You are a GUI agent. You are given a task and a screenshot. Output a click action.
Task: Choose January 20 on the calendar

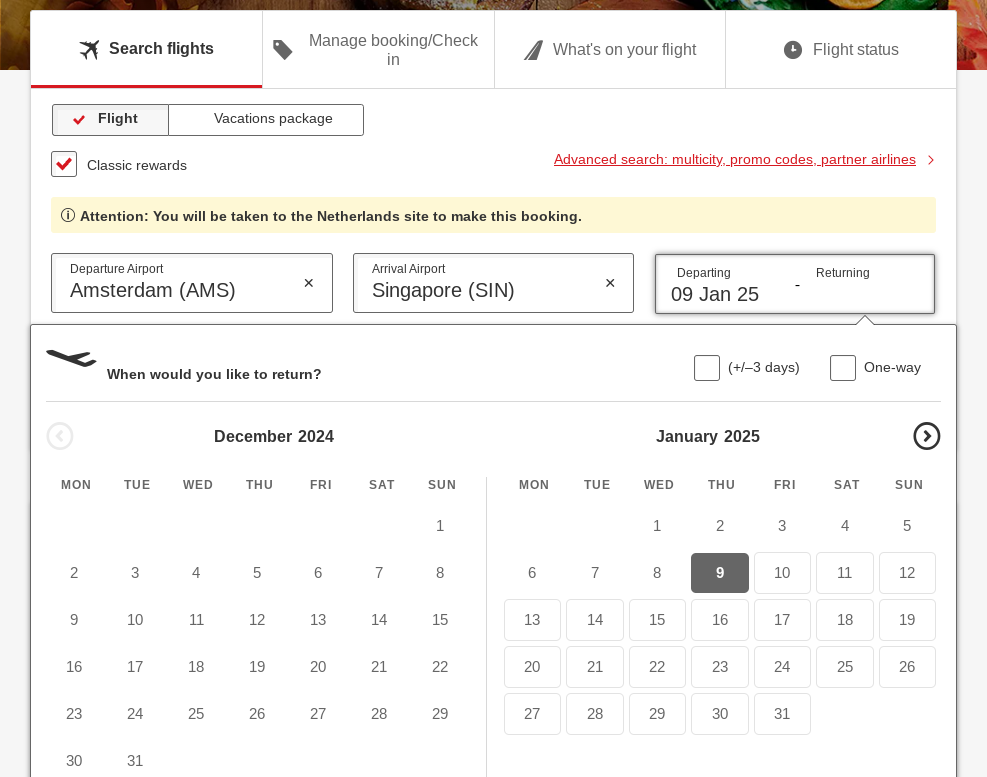532,667
